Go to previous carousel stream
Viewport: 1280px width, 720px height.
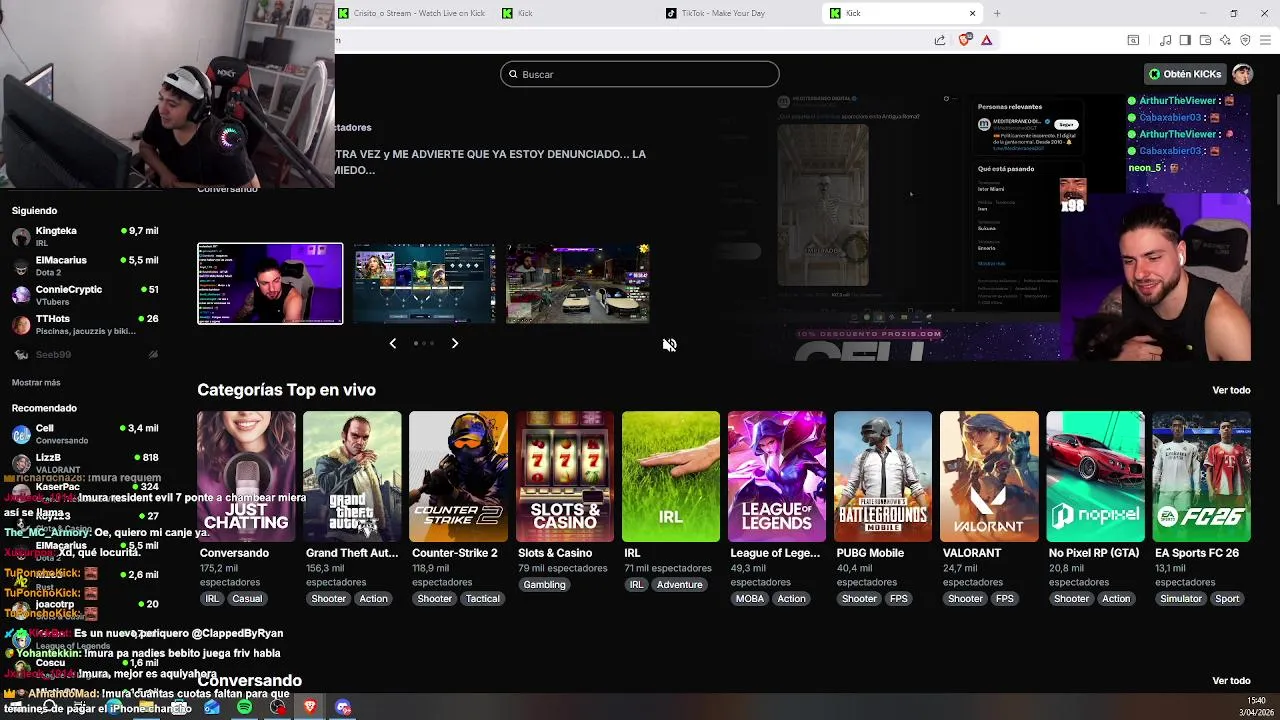coord(393,343)
